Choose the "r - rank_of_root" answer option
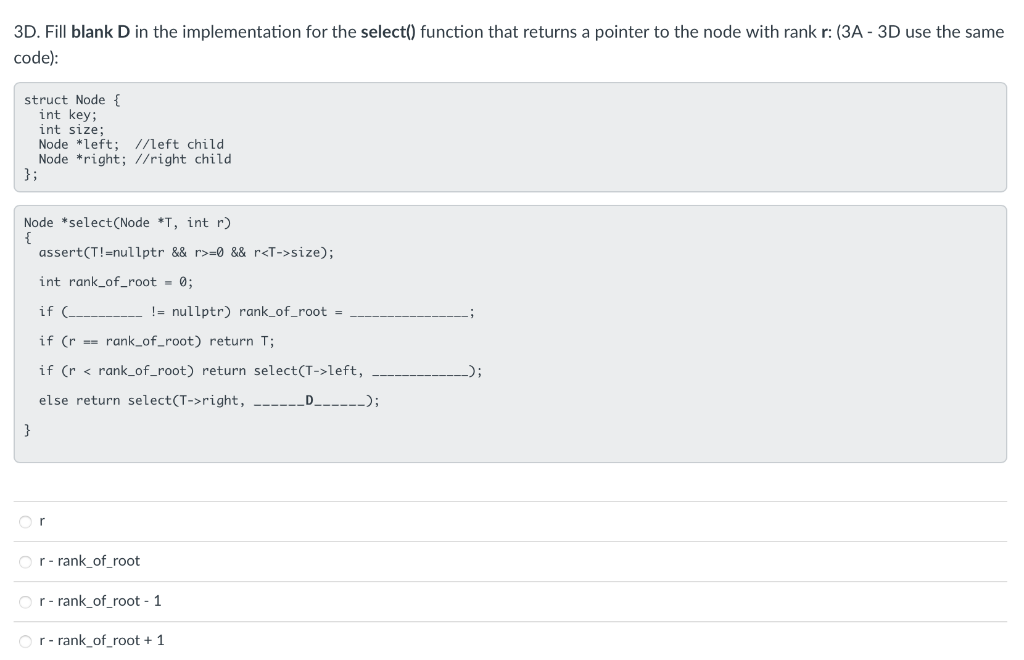The image size is (1024, 660). coord(25,561)
